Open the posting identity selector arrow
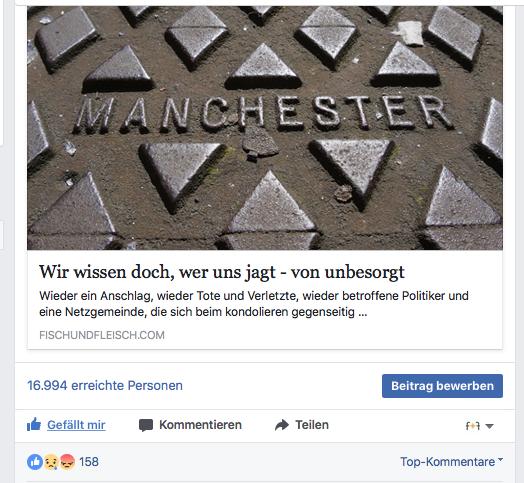524x483 pixels. (x=489, y=426)
